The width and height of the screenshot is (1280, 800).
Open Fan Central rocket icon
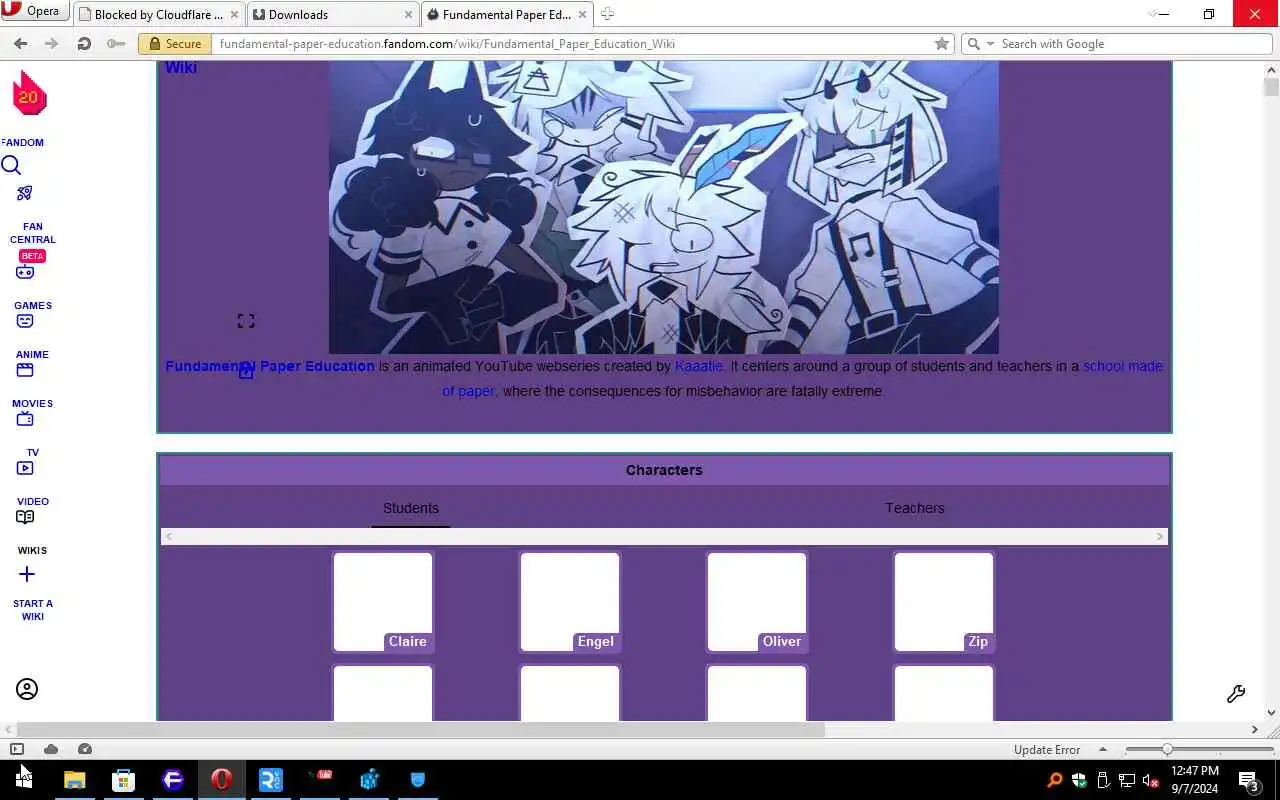tap(25, 193)
